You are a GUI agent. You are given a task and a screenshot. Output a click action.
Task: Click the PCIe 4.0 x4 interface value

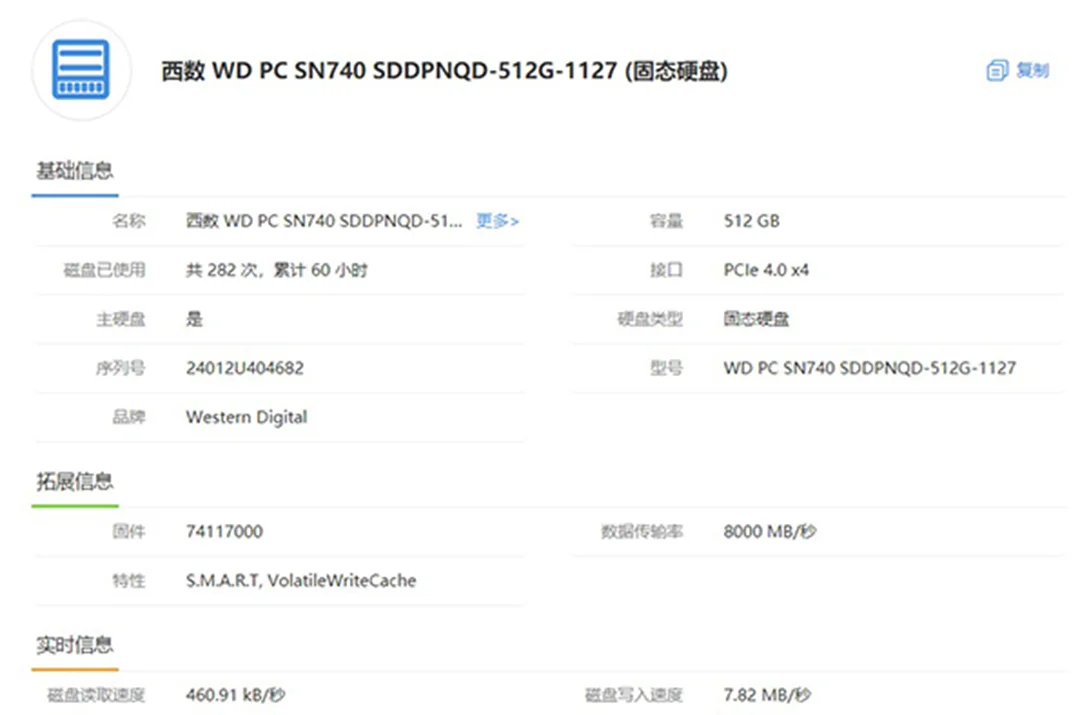click(x=766, y=270)
